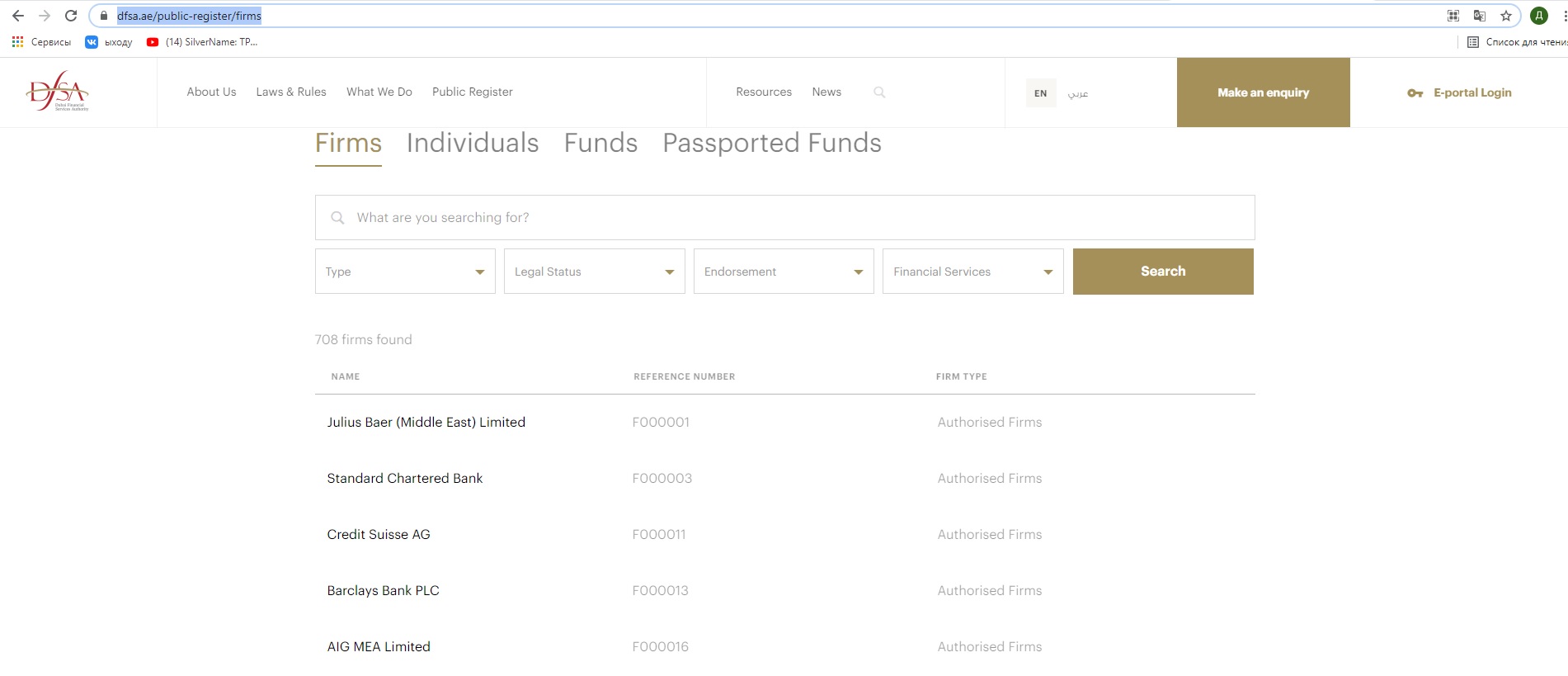Click the browser forward arrow
The height and width of the screenshot is (676, 1568).
[45, 16]
